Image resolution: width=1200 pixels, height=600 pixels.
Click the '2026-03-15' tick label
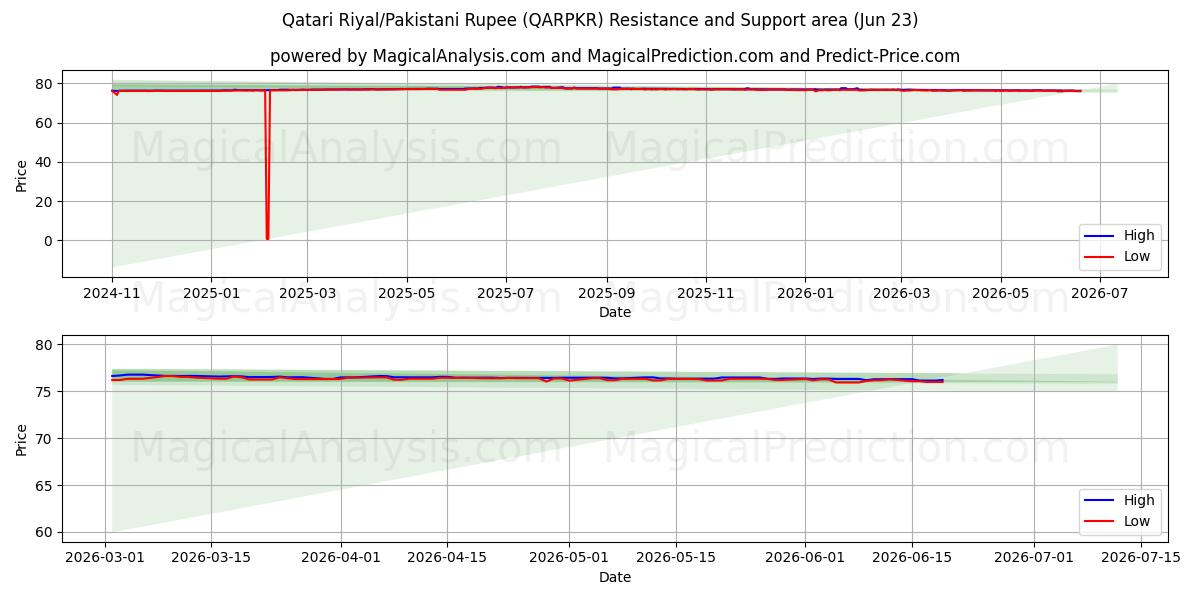pos(211,558)
